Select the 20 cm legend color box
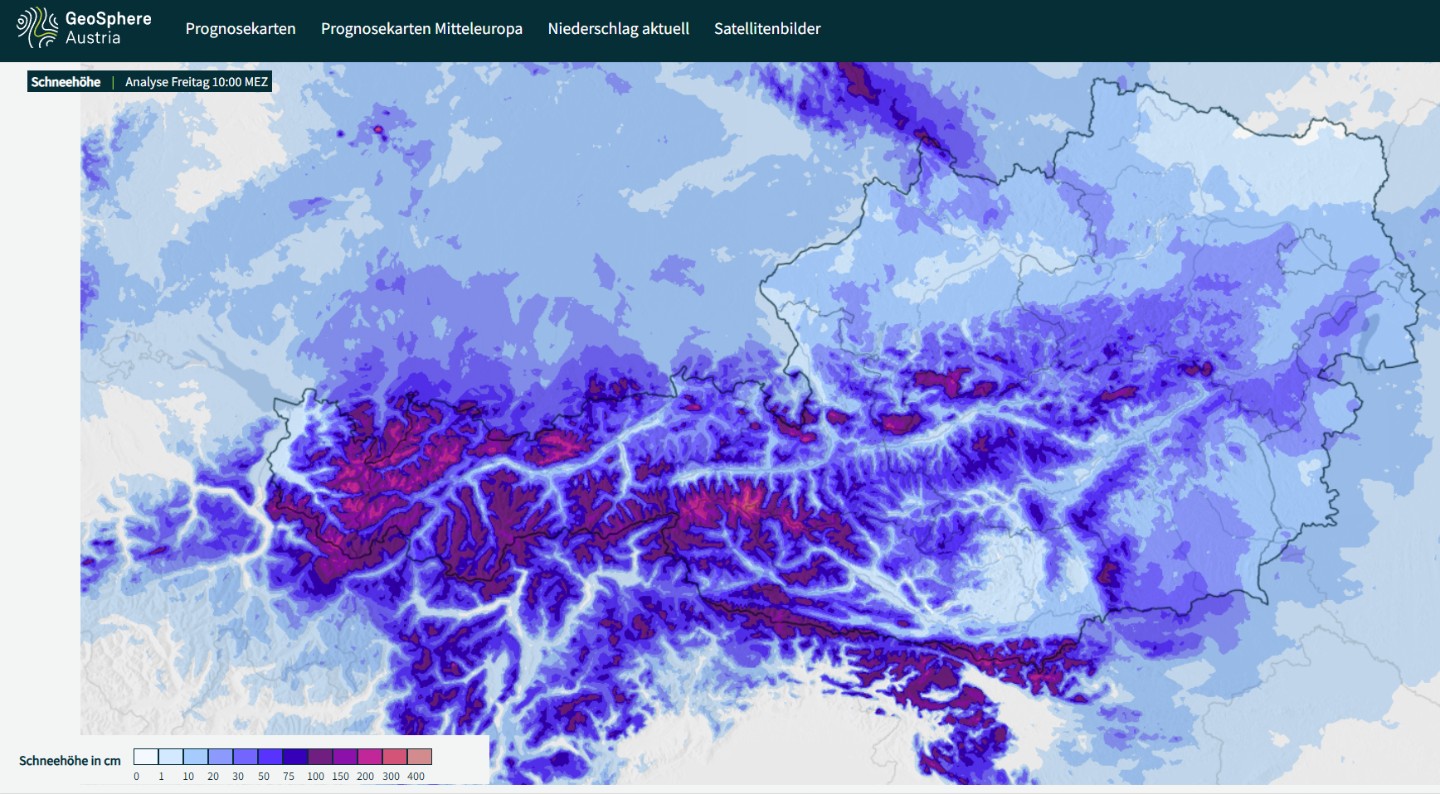The height and width of the screenshot is (794, 1440). (220, 757)
